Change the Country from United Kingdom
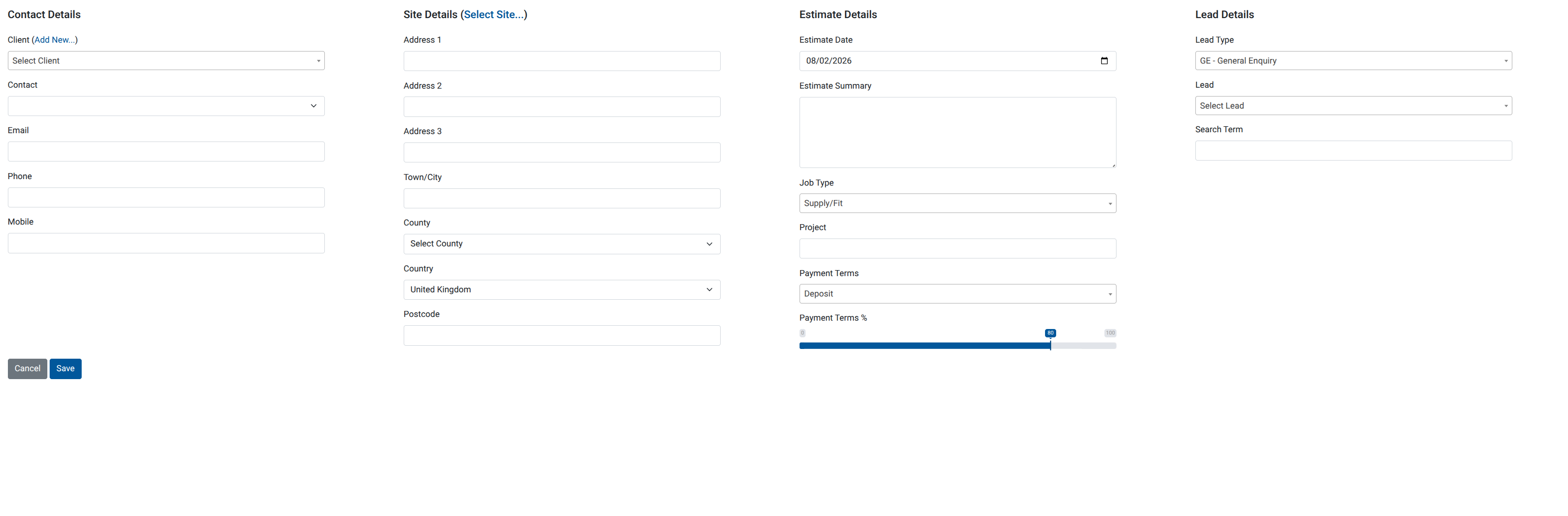Image resolution: width=1568 pixels, height=516 pixels. [561, 290]
